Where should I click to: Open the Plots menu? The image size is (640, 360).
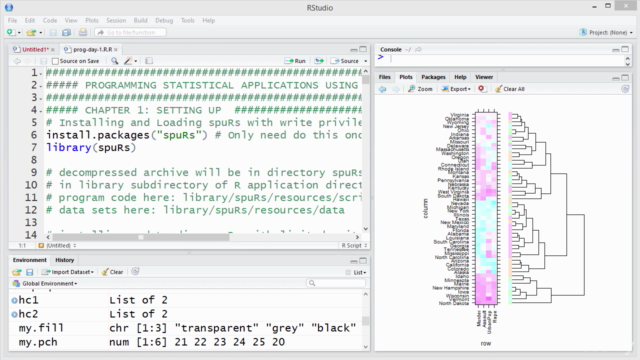tap(92, 20)
